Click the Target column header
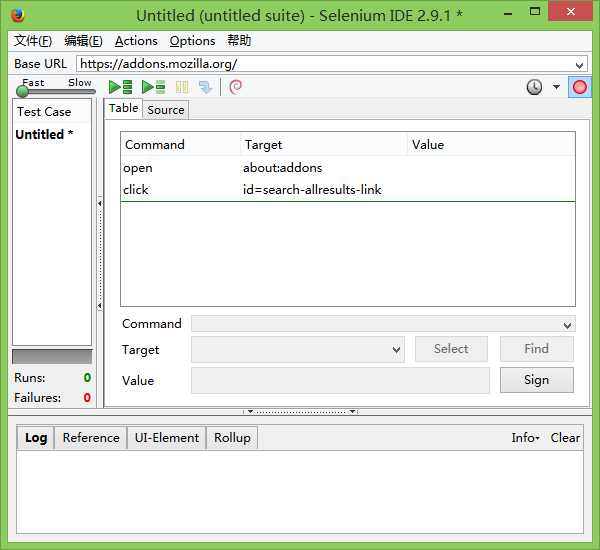The width and height of the screenshot is (600, 550). point(324,145)
